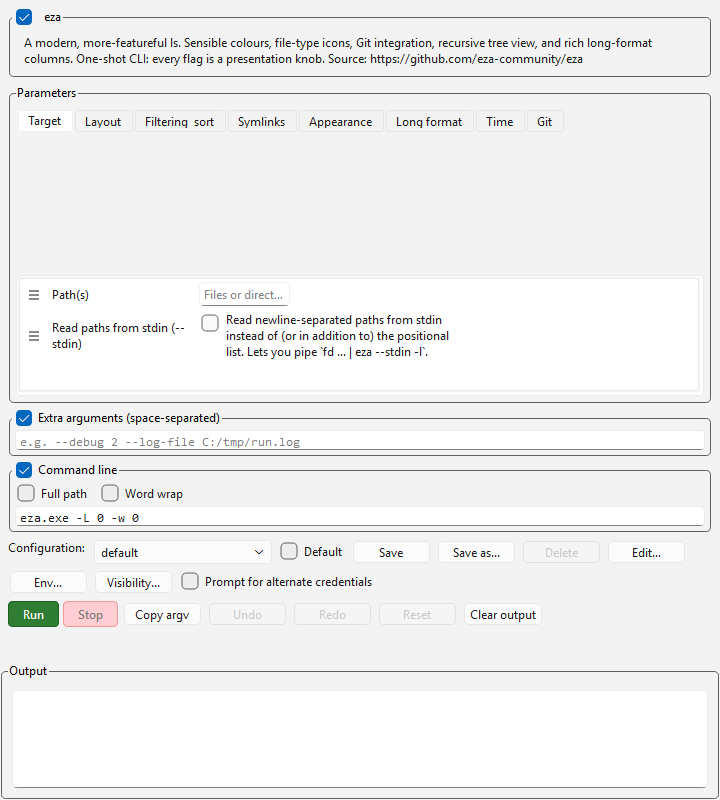Viewport: 720px width, 800px height.
Task: Click the command line text eza.exe -L 0 -w 0
Action: 80,518
